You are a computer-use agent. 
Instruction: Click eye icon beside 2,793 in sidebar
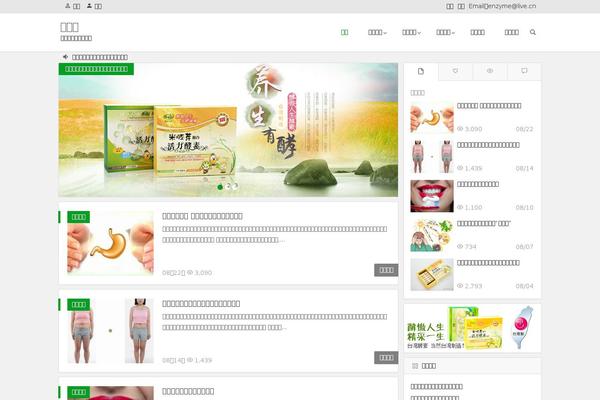tap(460, 286)
